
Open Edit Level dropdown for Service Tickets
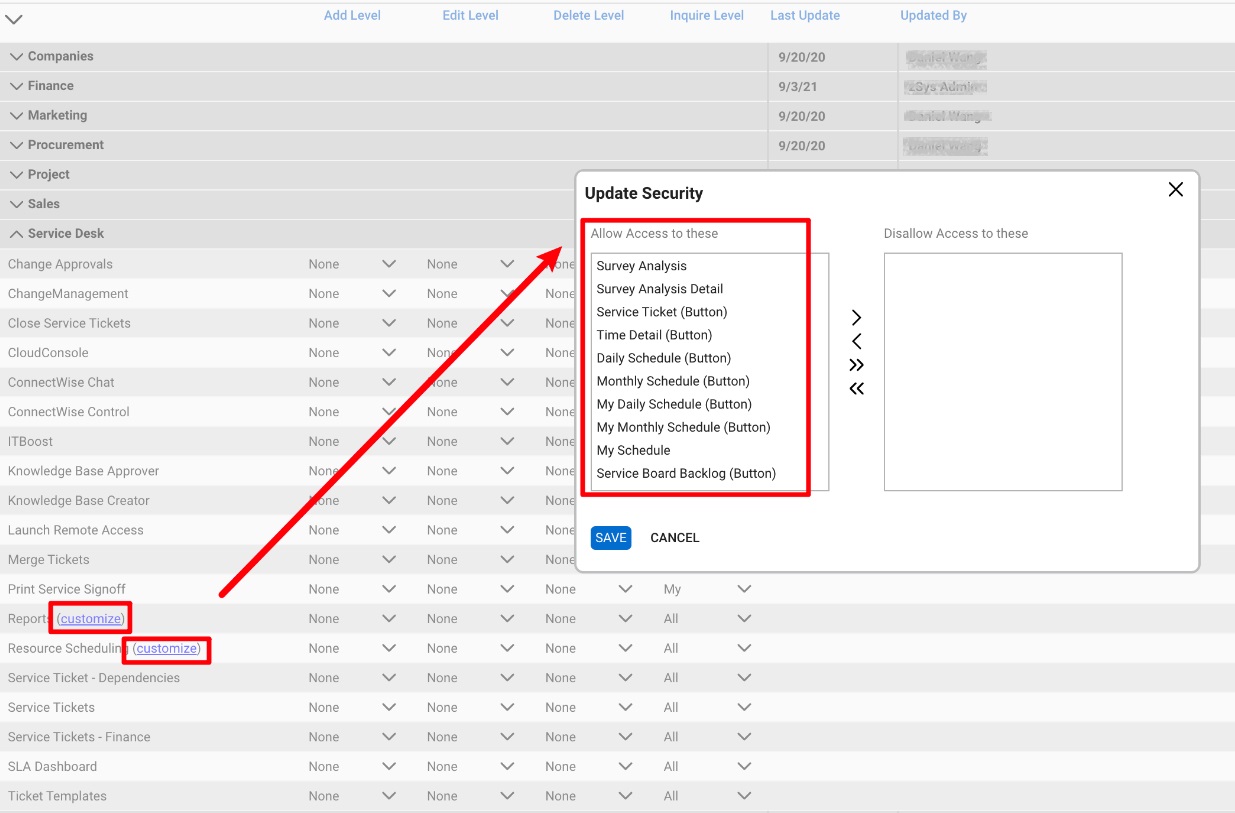click(507, 707)
